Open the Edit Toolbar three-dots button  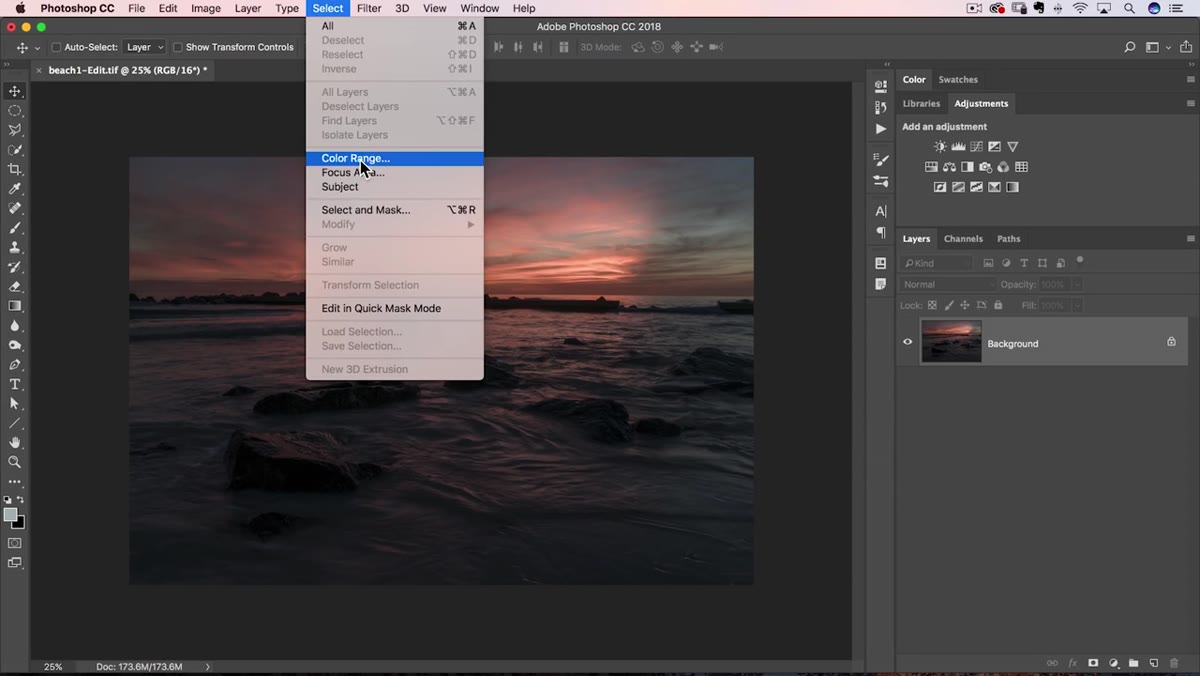[15, 481]
